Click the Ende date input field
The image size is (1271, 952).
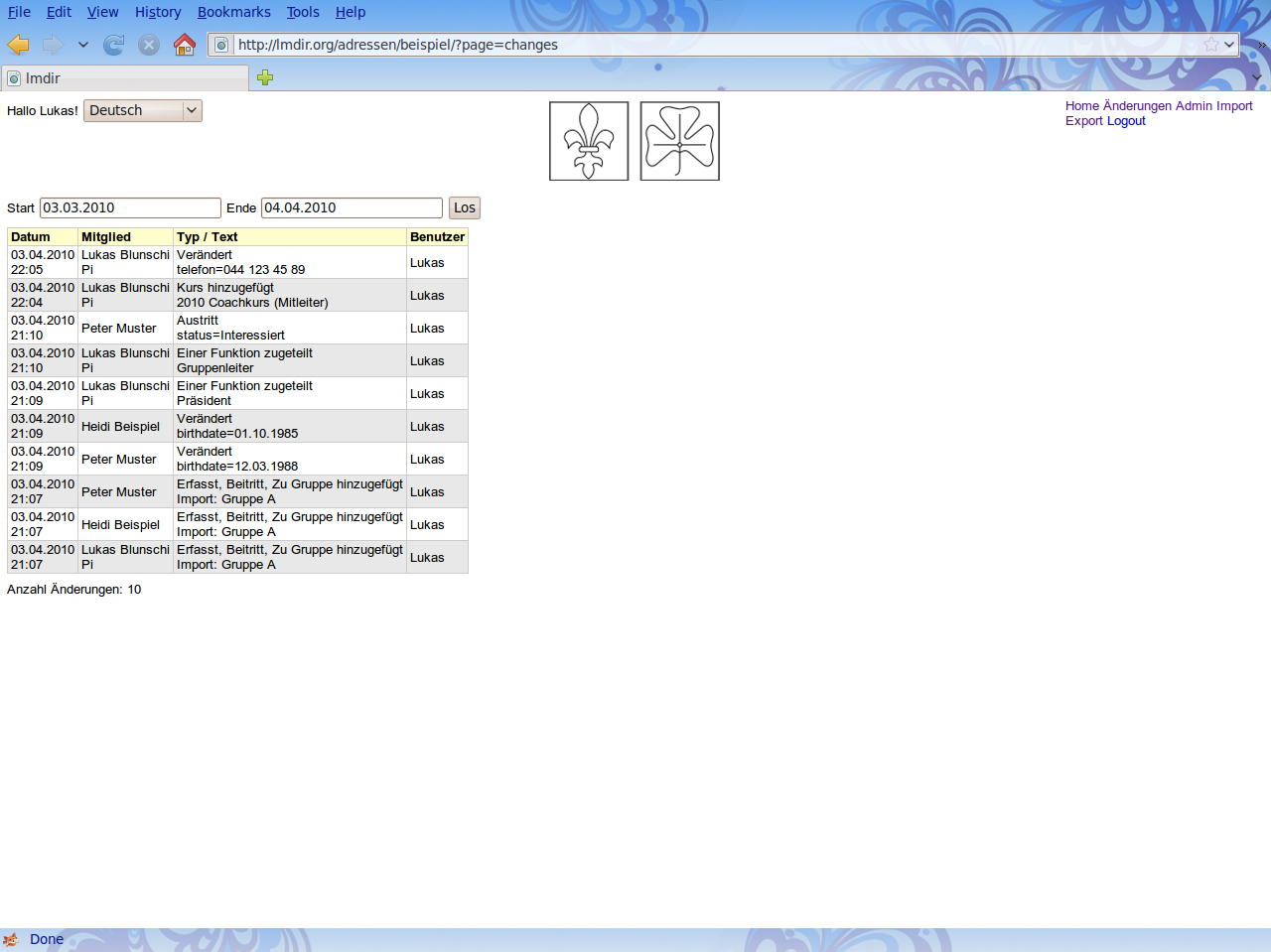click(352, 207)
